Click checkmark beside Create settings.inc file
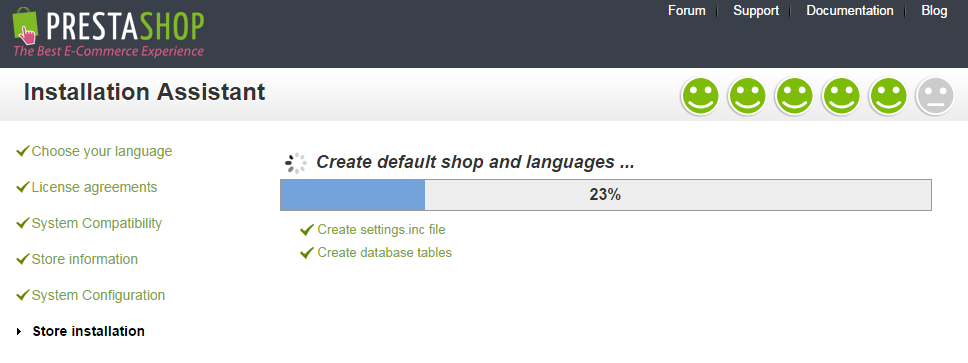968x363 pixels. [x=307, y=230]
